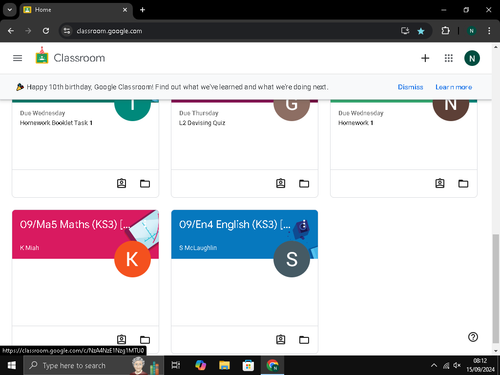This screenshot has height=375, width=500.
Task: Open your work for 09/En4 English class
Action: [x=281, y=339]
